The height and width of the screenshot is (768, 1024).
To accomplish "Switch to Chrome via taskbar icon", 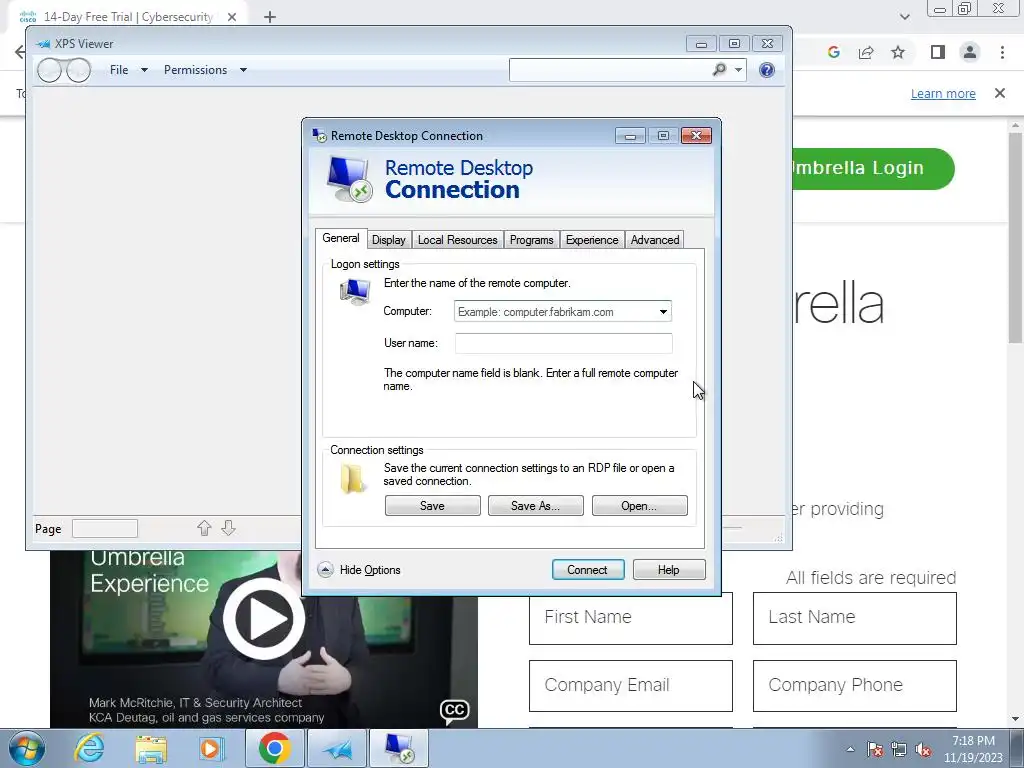I will 274,748.
